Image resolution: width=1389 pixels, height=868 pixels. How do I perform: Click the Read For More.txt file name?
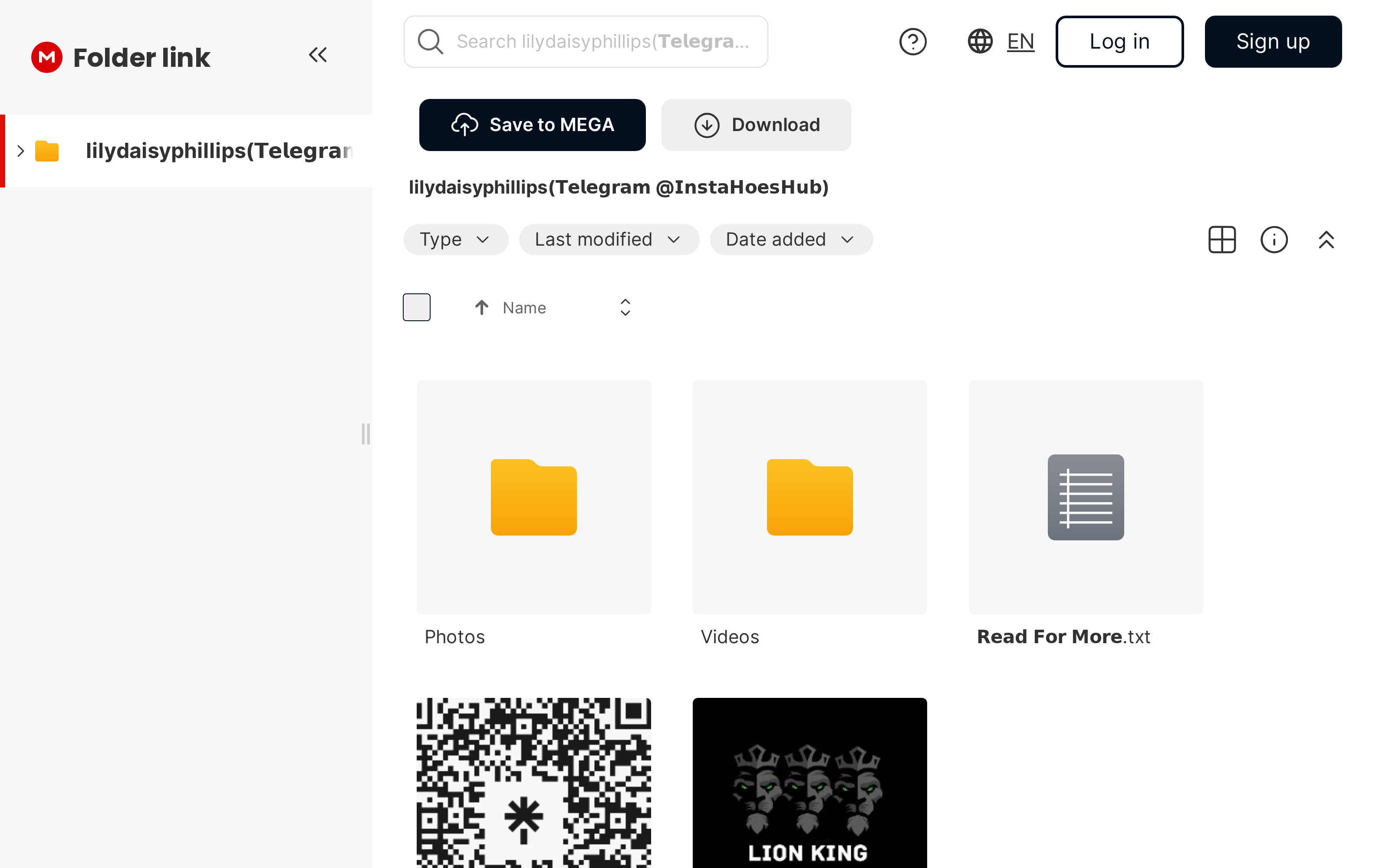1063,637
